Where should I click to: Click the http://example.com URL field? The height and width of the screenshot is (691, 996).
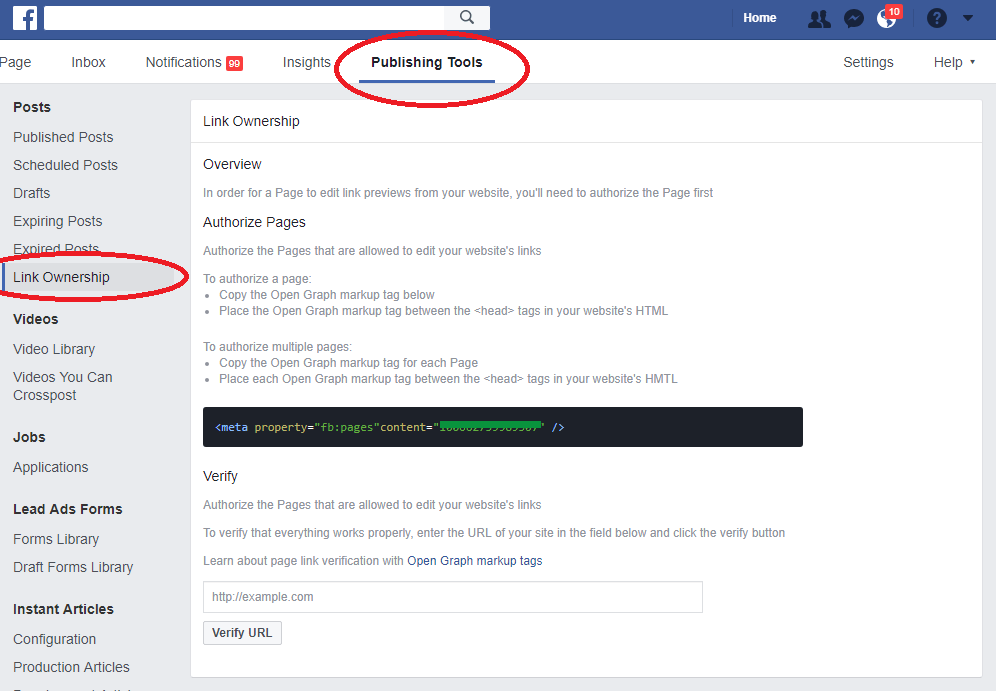[x=452, y=597]
